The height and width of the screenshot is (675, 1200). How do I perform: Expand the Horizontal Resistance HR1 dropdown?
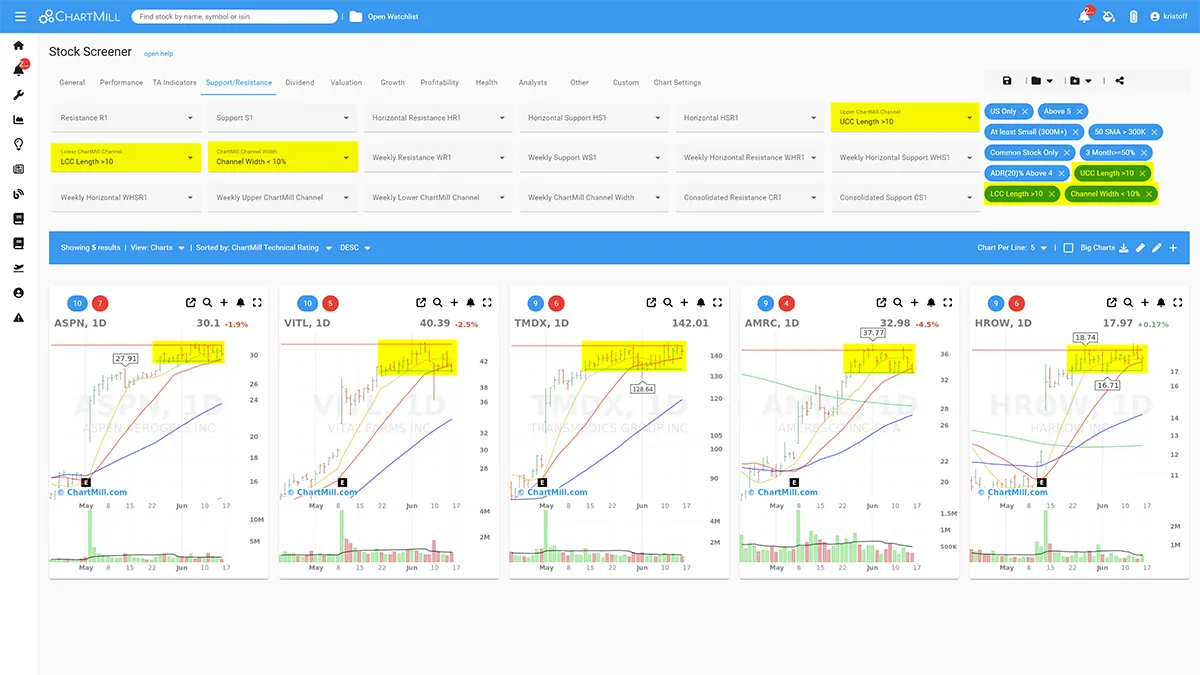click(439, 118)
